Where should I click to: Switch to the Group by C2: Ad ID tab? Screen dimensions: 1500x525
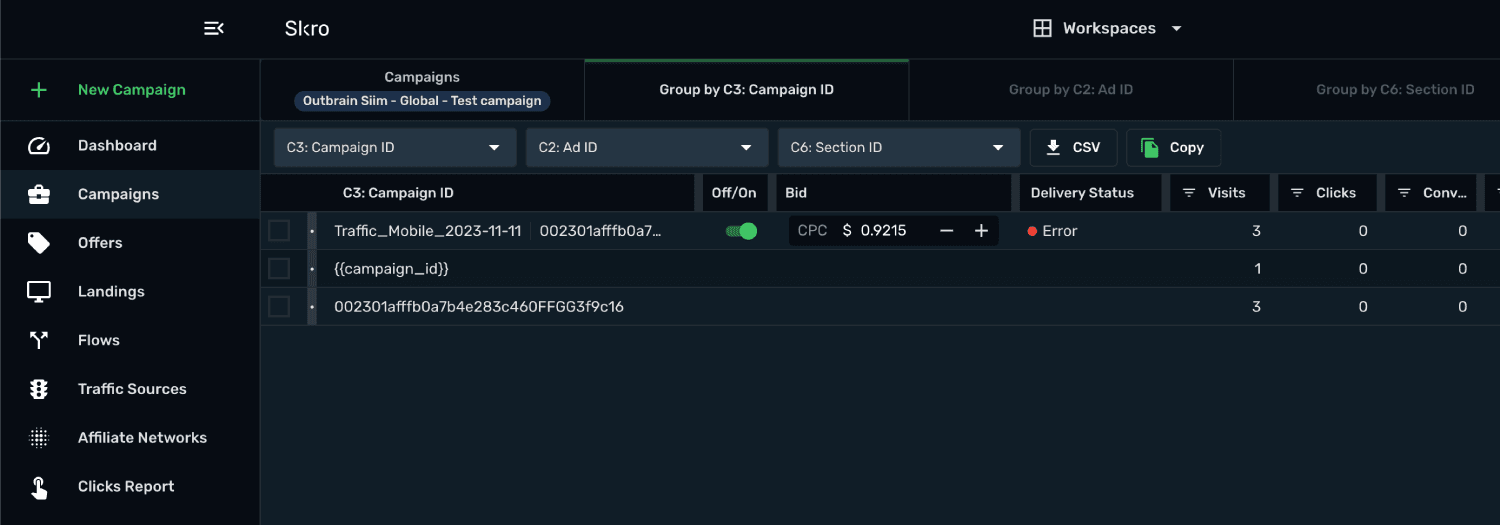pos(1071,90)
